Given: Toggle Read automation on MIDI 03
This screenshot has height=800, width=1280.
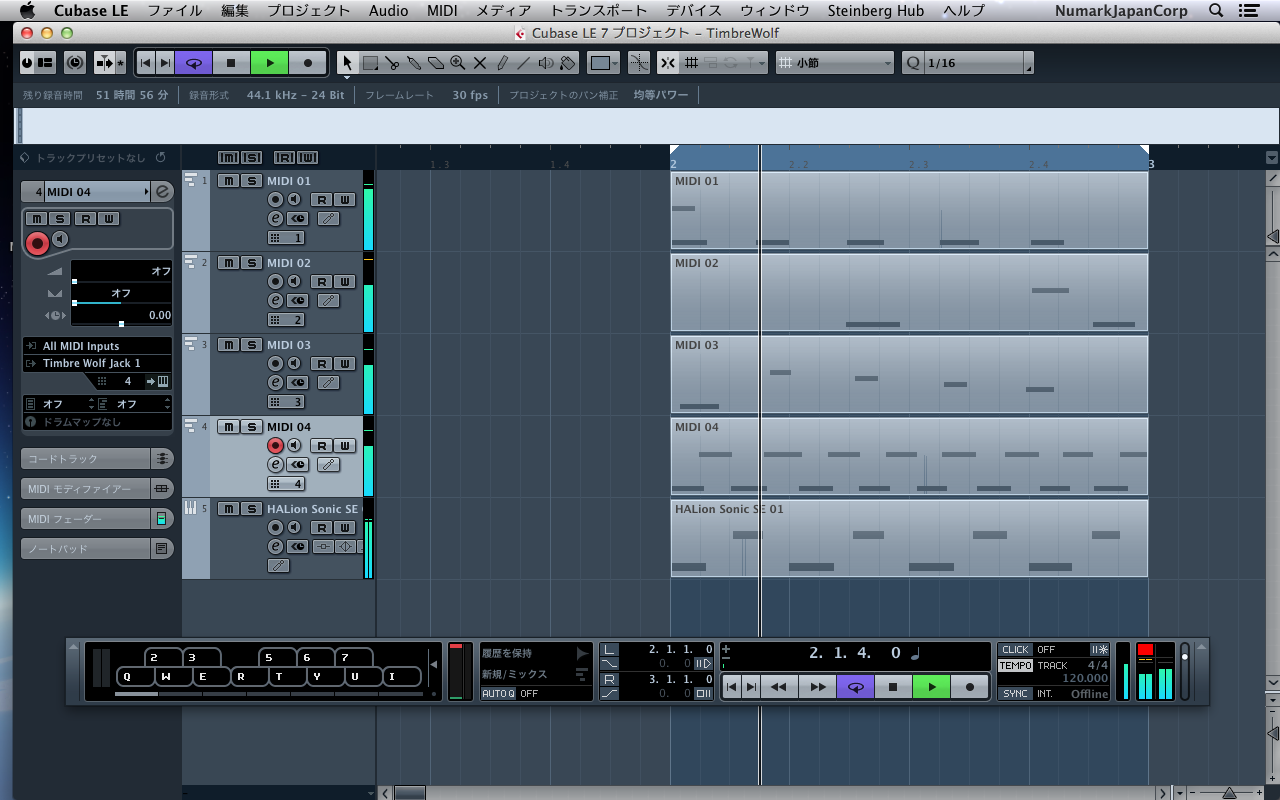Looking at the screenshot, I should [x=322, y=363].
